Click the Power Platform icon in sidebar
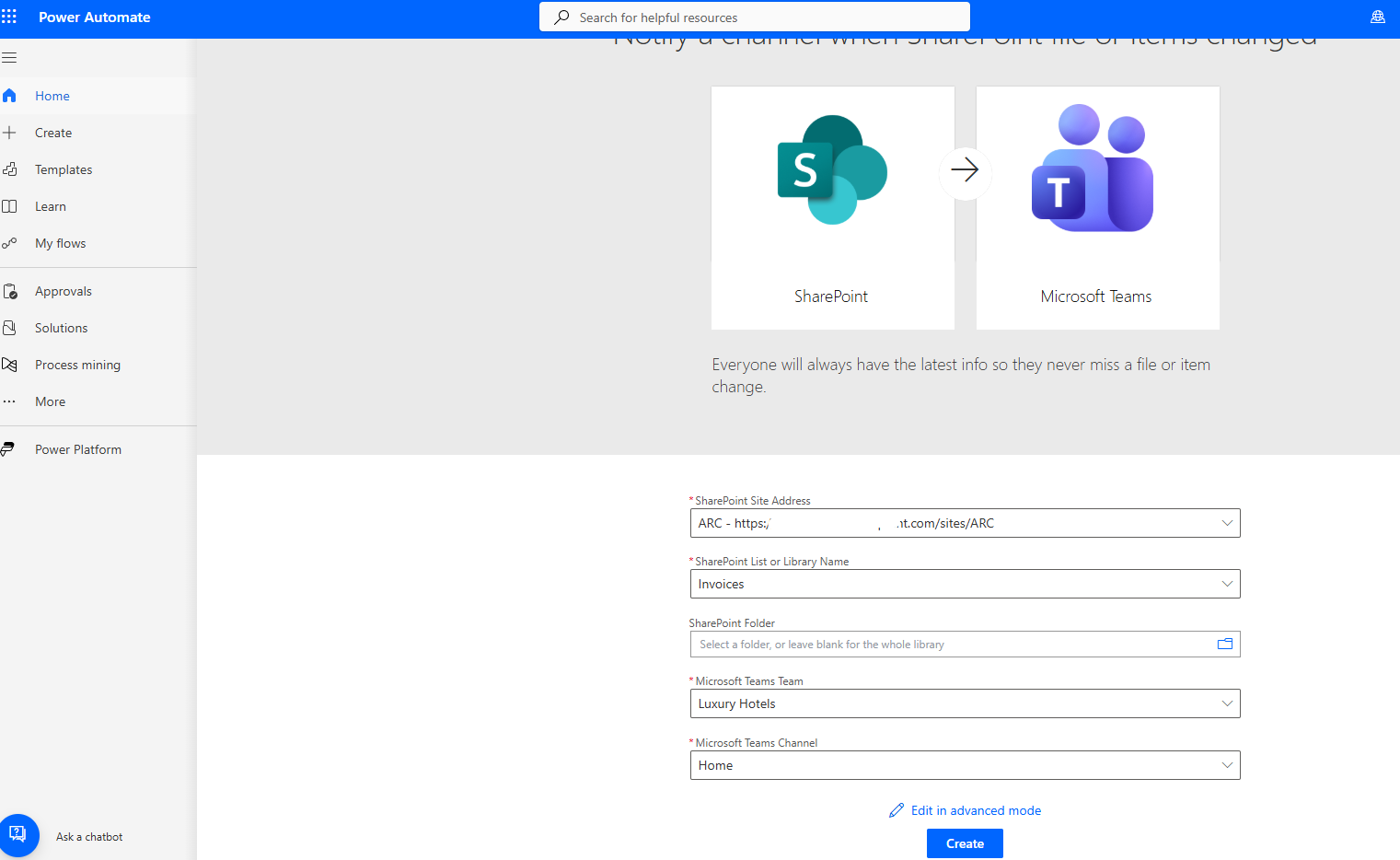 9,449
